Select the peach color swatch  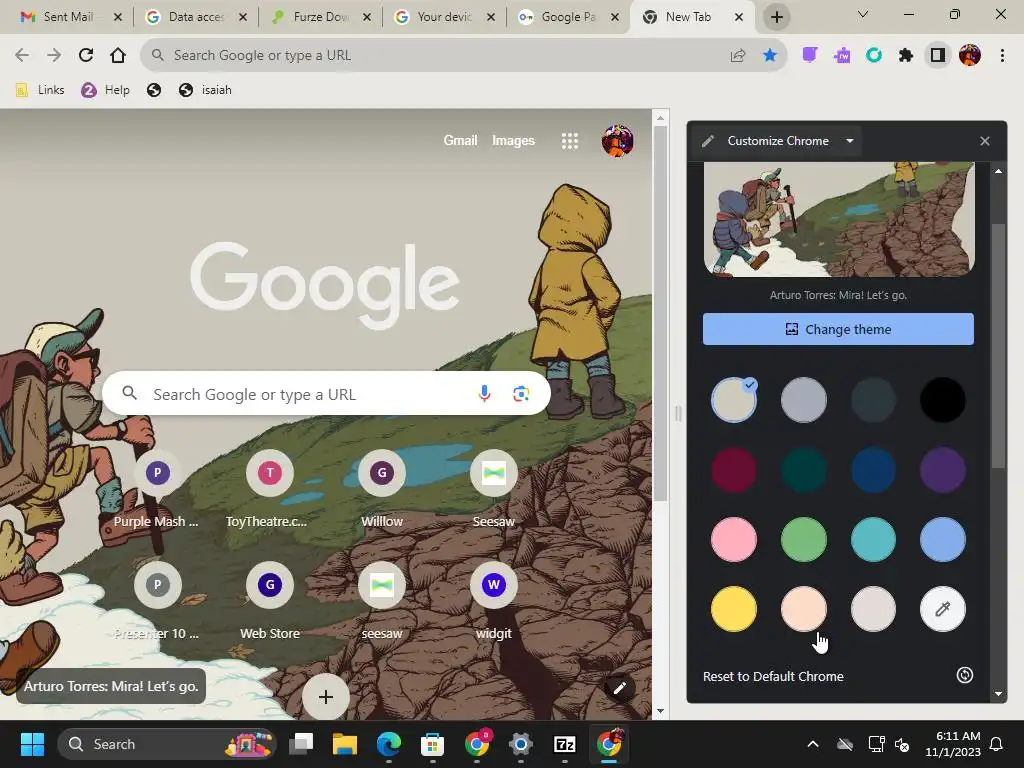point(803,609)
